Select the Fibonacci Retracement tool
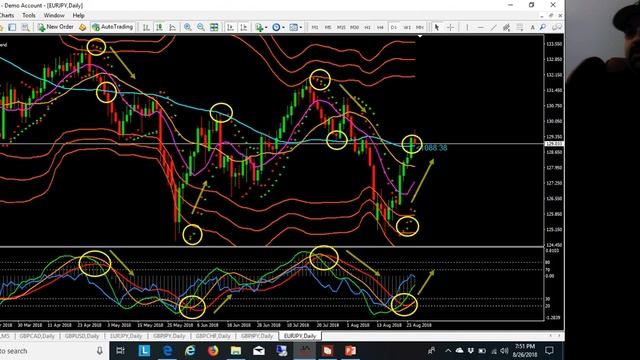The width and height of the screenshot is (640, 360). coord(520,27)
